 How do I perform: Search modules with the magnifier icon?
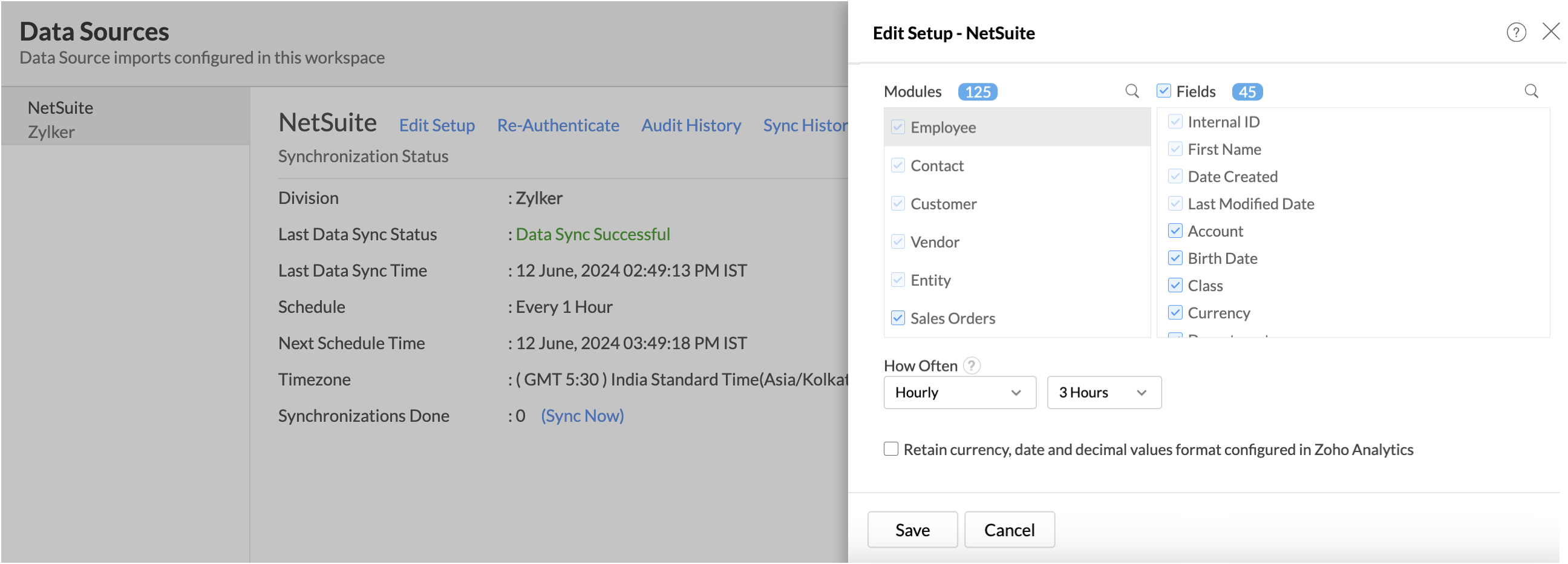click(1132, 91)
